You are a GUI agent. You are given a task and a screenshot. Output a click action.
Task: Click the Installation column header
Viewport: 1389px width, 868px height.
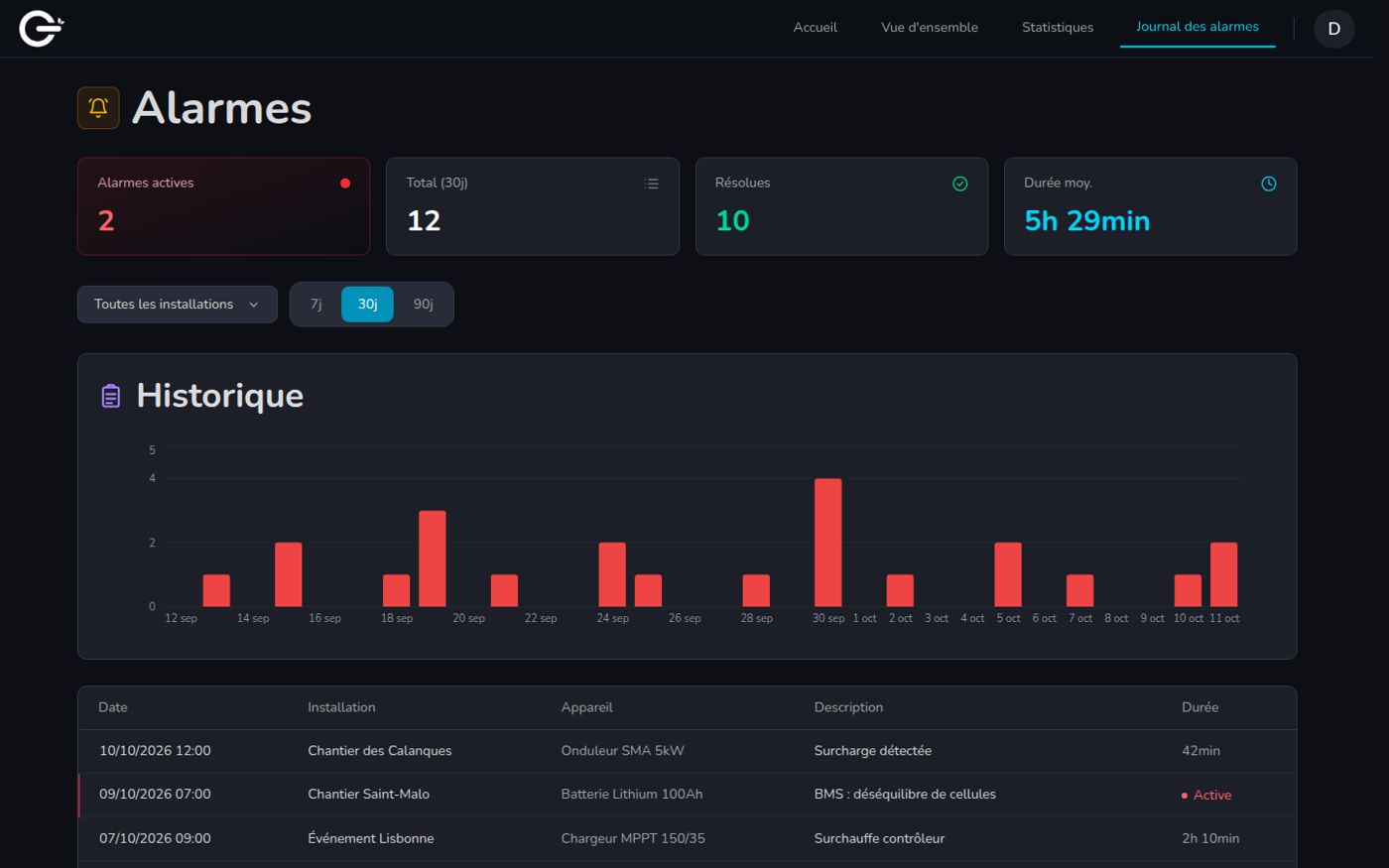click(341, 707)
